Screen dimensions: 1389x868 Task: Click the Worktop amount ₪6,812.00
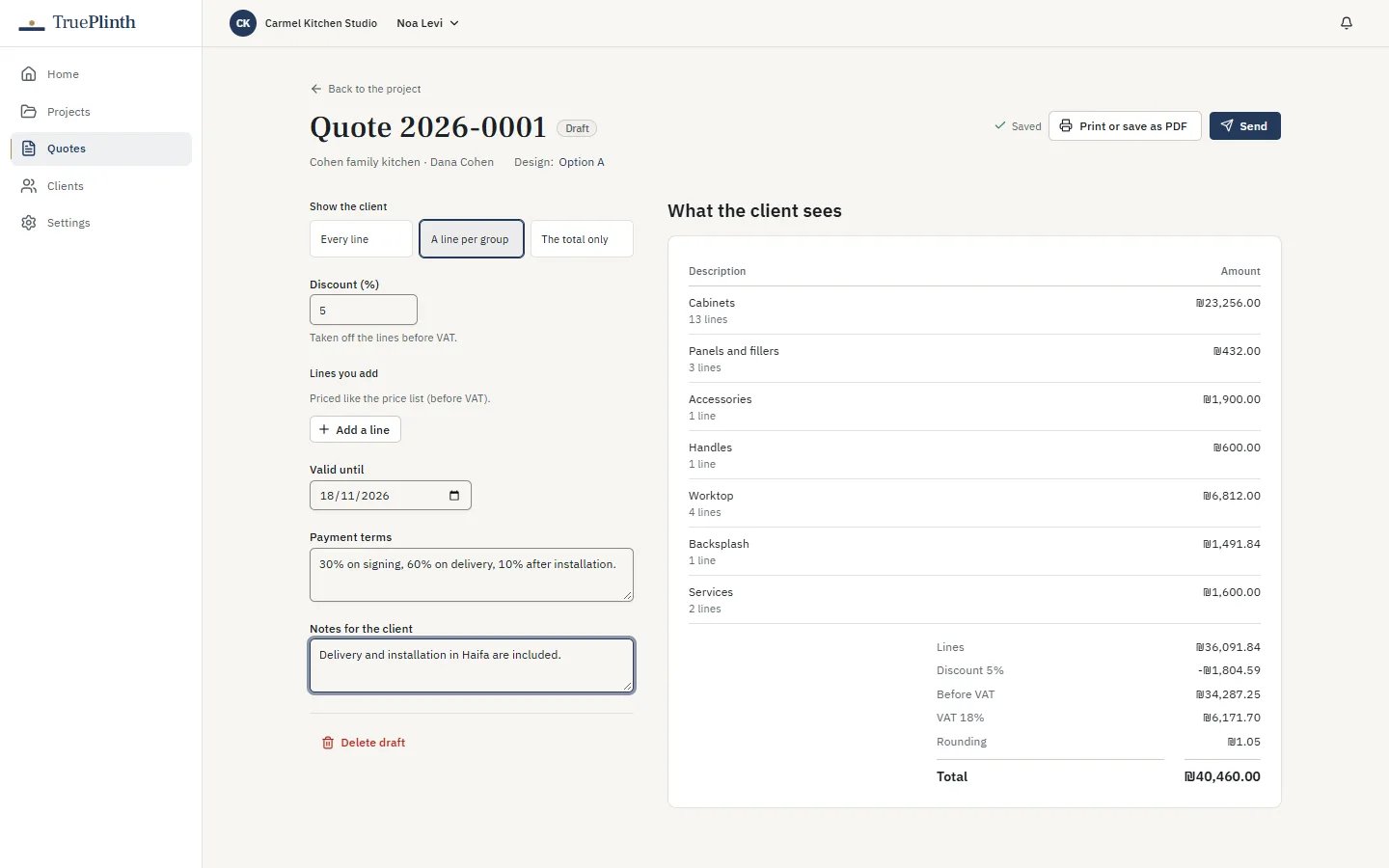pyautogui.click(x=1232, y=496)
